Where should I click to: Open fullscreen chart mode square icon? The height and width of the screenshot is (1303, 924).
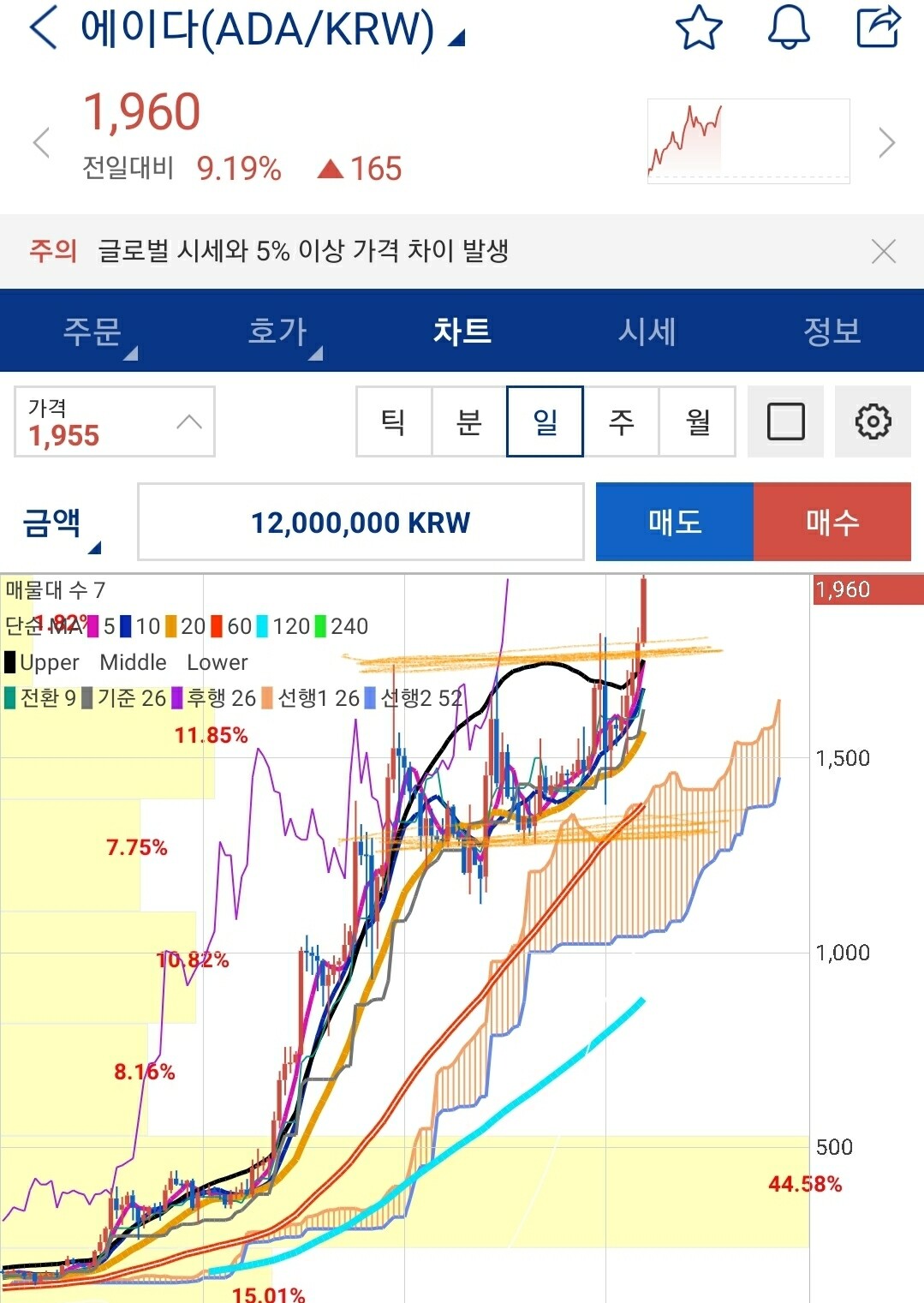[x=785, y=421]
